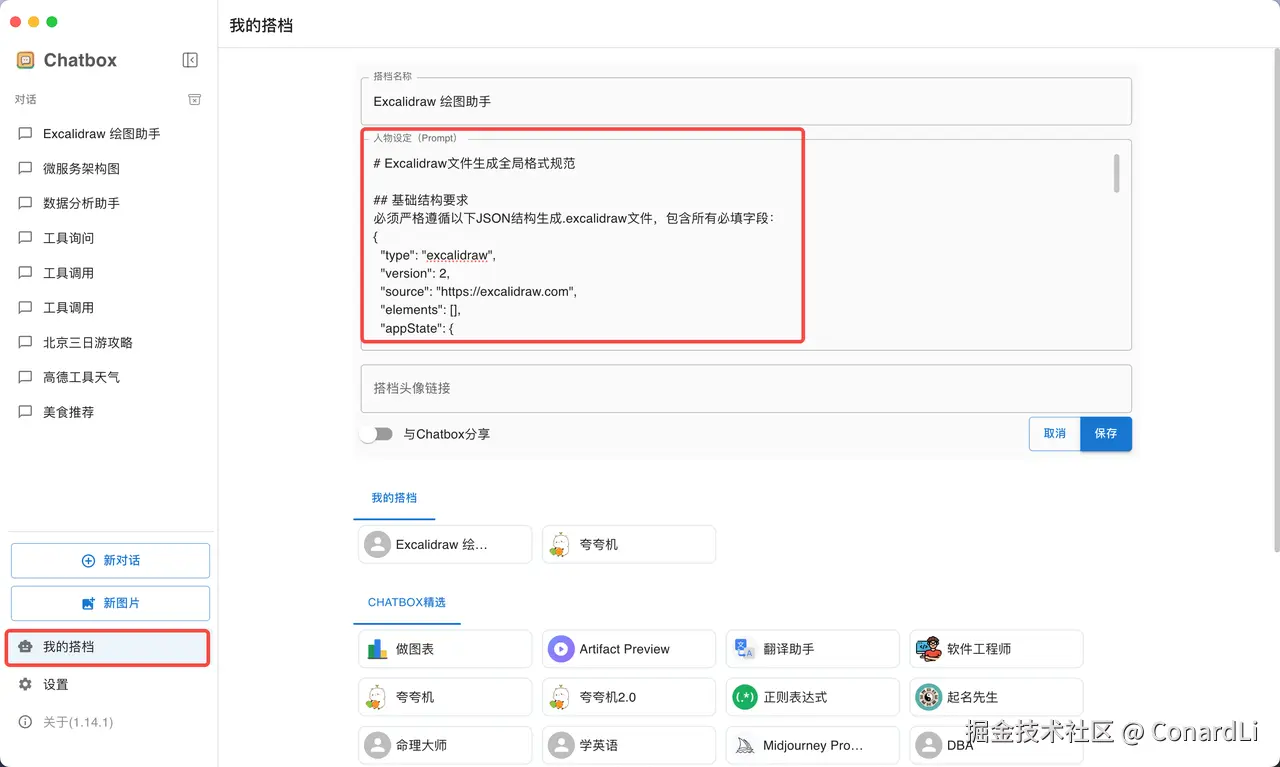Image resolution: width=1280 pixels, height=767 pixels.
Task: Click the Midjourney sailboat icon
Action: pyautogui.click(x=745, y=745)
